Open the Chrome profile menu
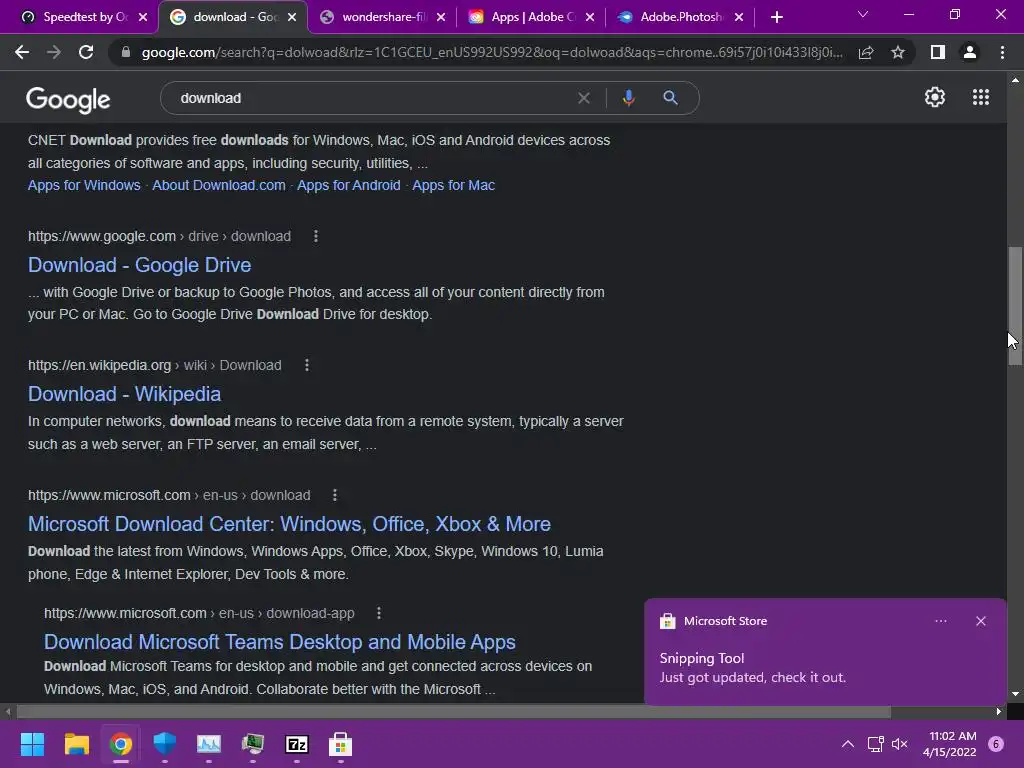This screenshot has height=768, width=1024. [x=970, y=52]
